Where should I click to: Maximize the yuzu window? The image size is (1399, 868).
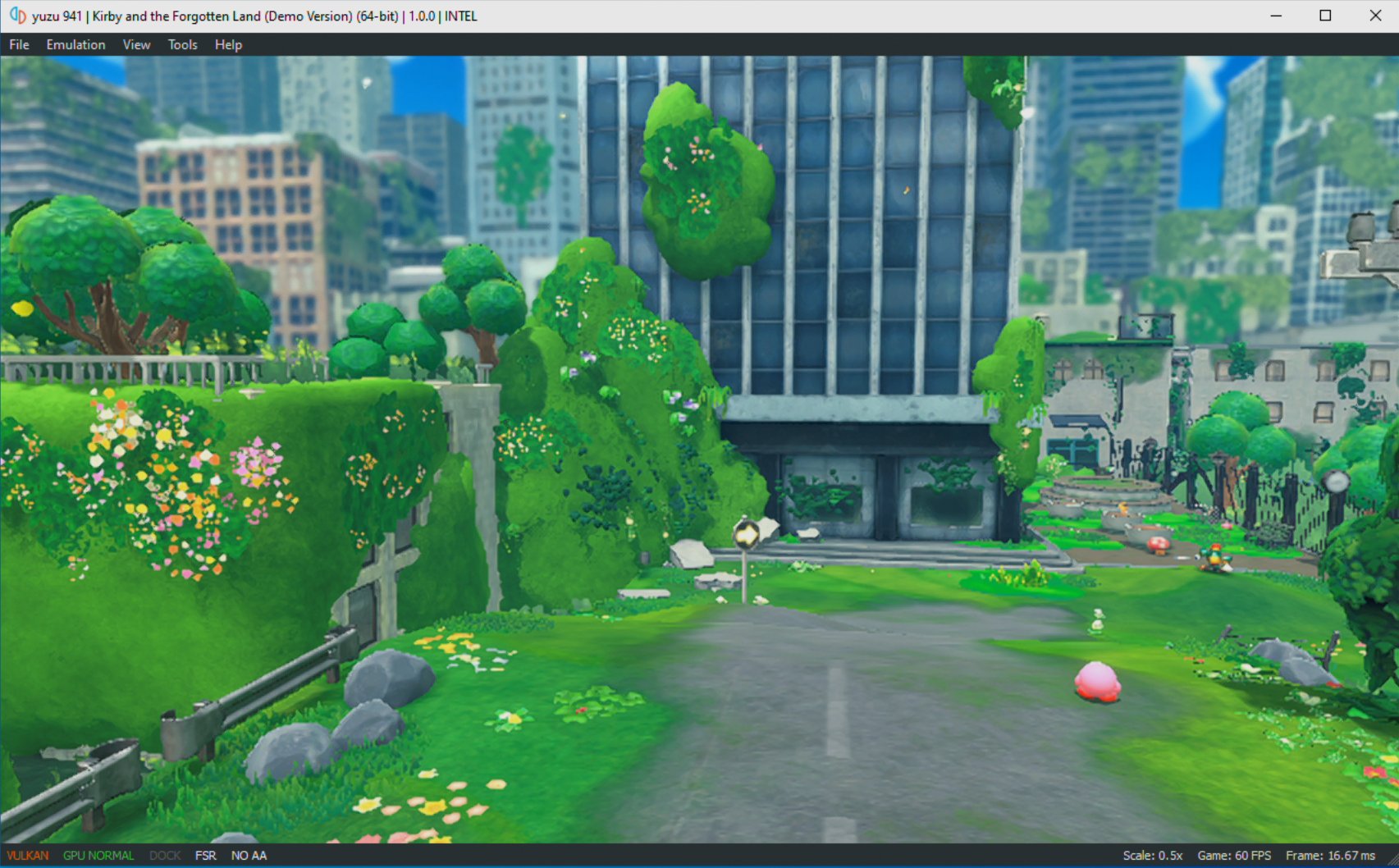point(1325,16)
